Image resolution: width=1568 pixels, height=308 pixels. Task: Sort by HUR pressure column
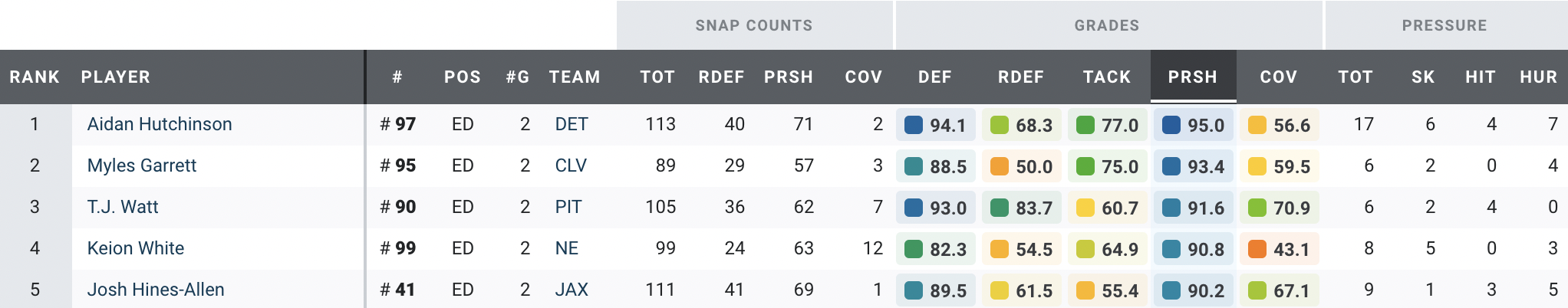1538,77
